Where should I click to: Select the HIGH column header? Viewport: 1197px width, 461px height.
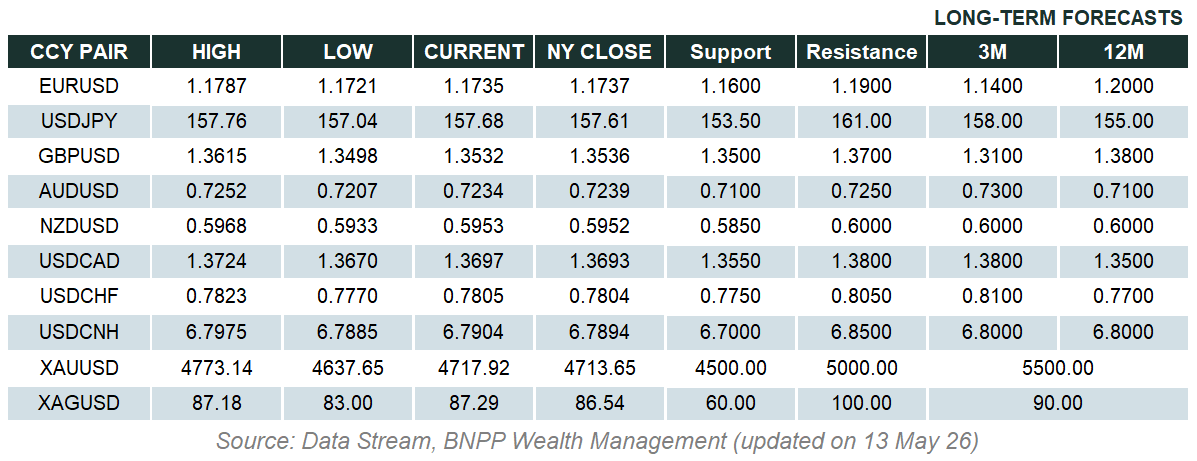(x=217, y=51)
